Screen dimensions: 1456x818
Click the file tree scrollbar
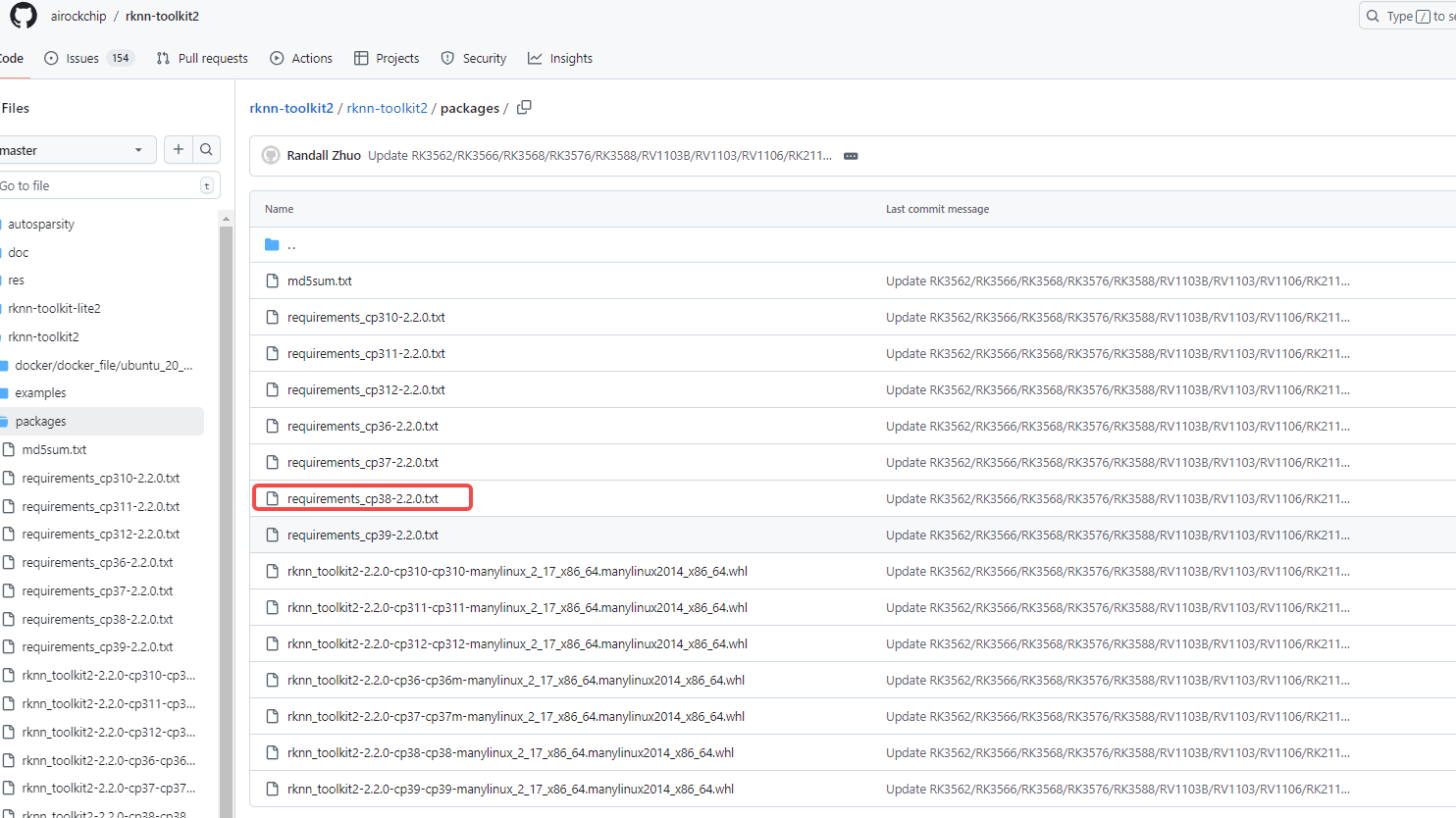pos(227,520)
